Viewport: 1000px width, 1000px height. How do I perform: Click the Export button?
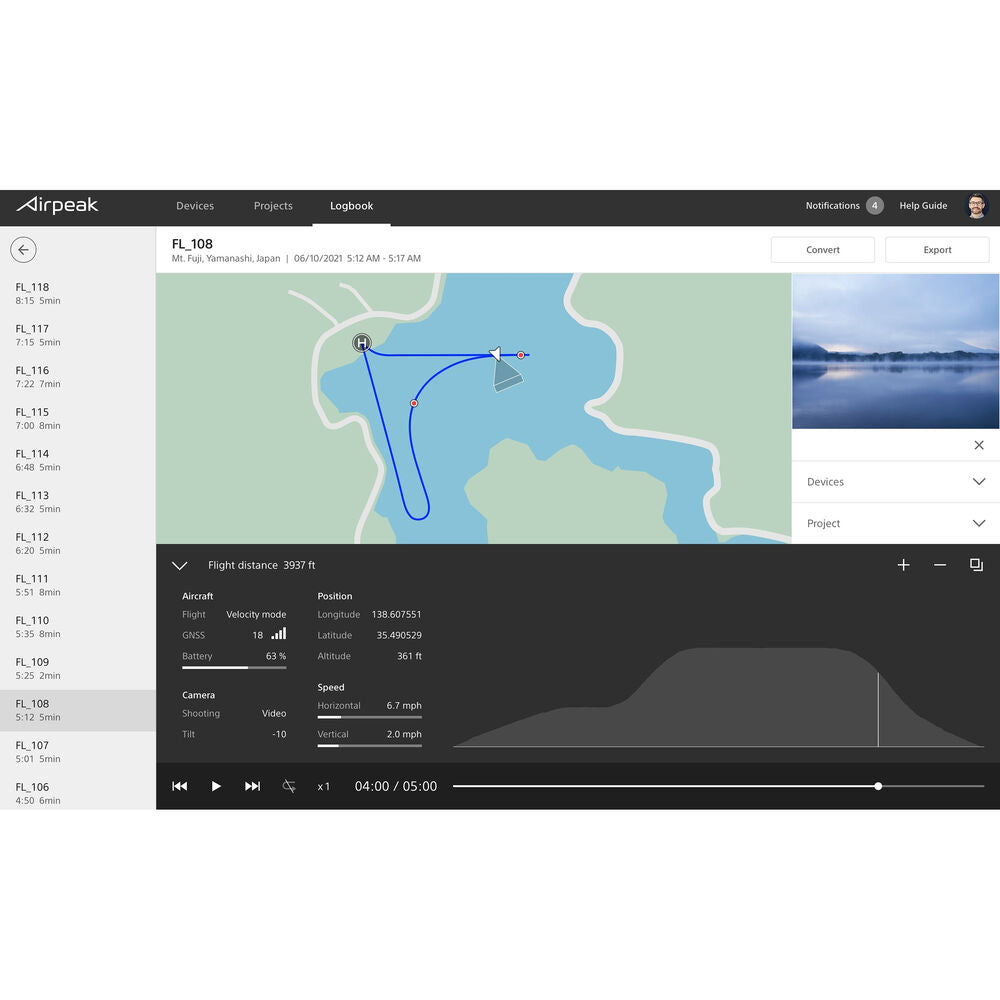tap(937, 250)
